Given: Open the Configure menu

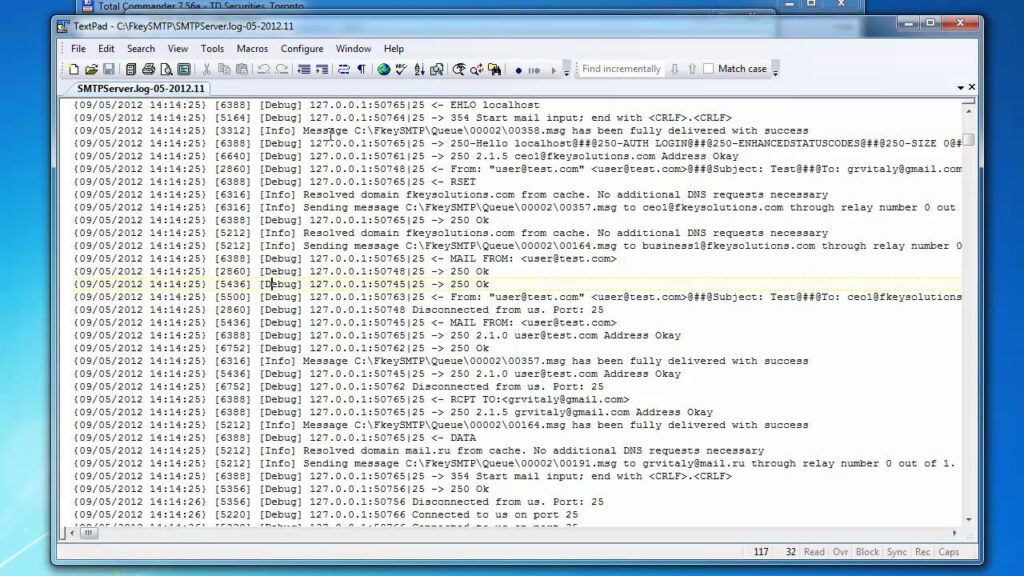Looking at the screenshot, I should pyautogui.click(x=302, y=48).
